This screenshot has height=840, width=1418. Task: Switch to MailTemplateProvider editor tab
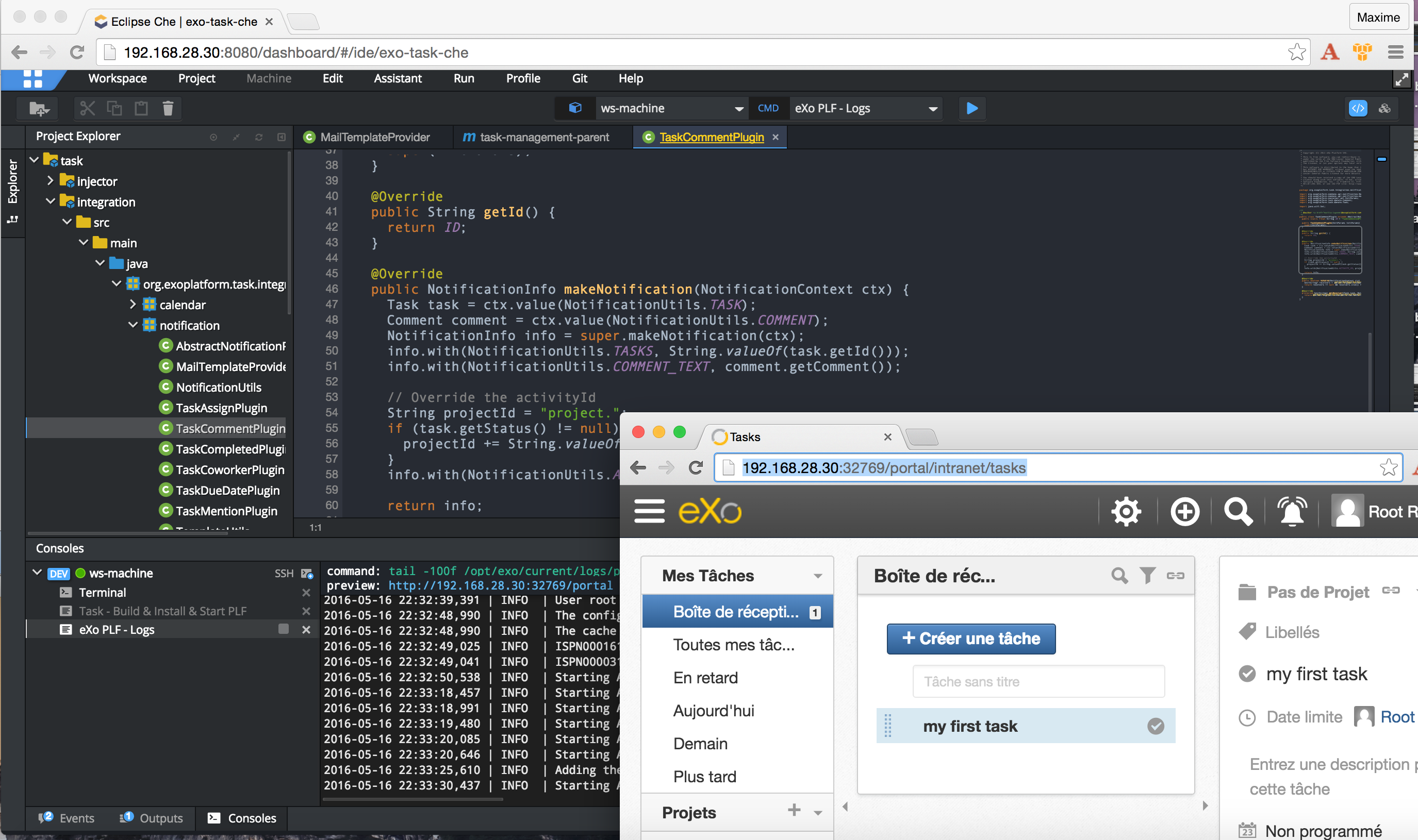(x=374, y=137)
